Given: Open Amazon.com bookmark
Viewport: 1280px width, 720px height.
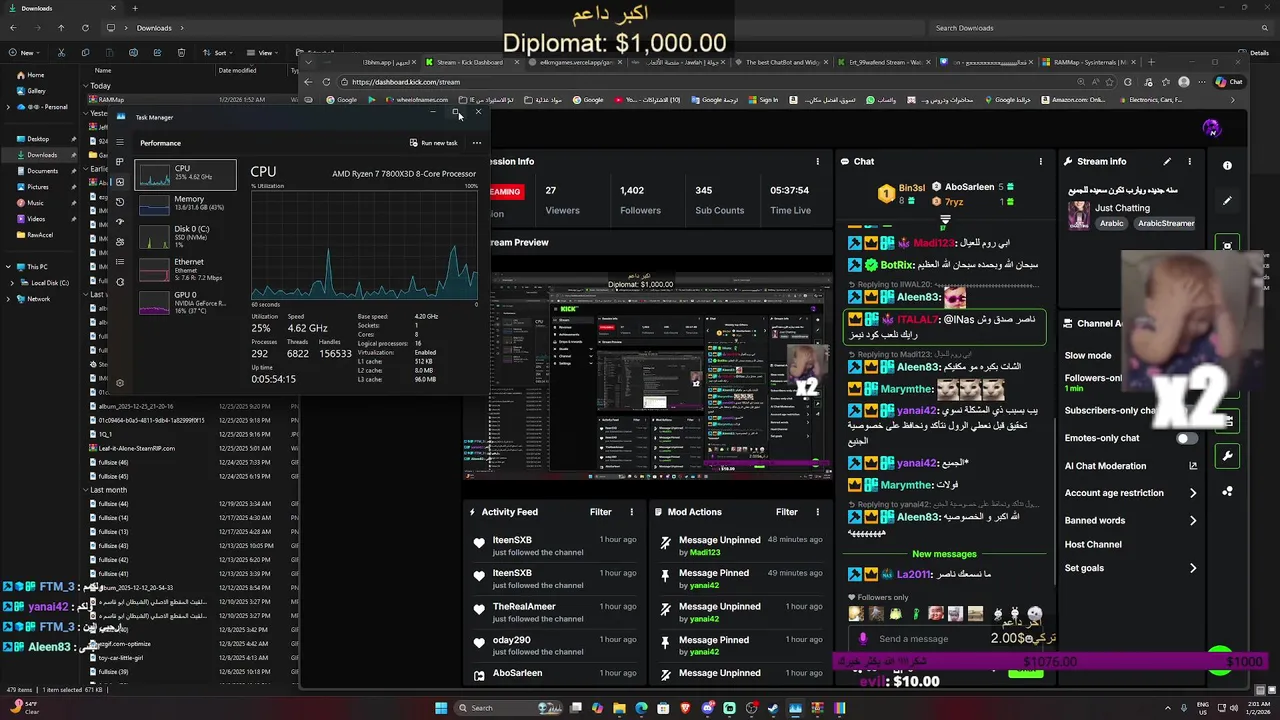Looking at the screenshot, I should 1073,100.
